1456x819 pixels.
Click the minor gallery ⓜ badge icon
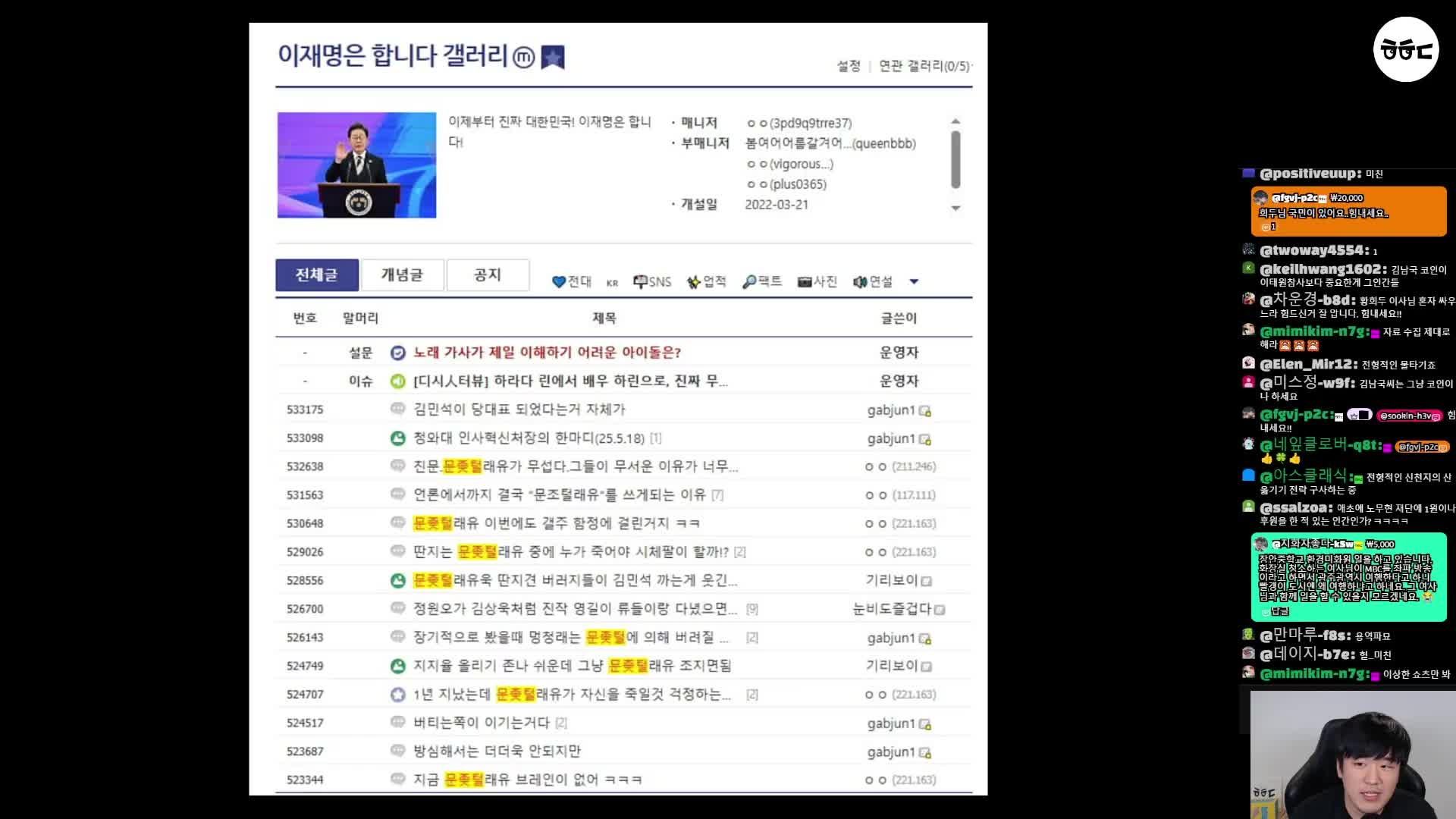tap(524, 57)
